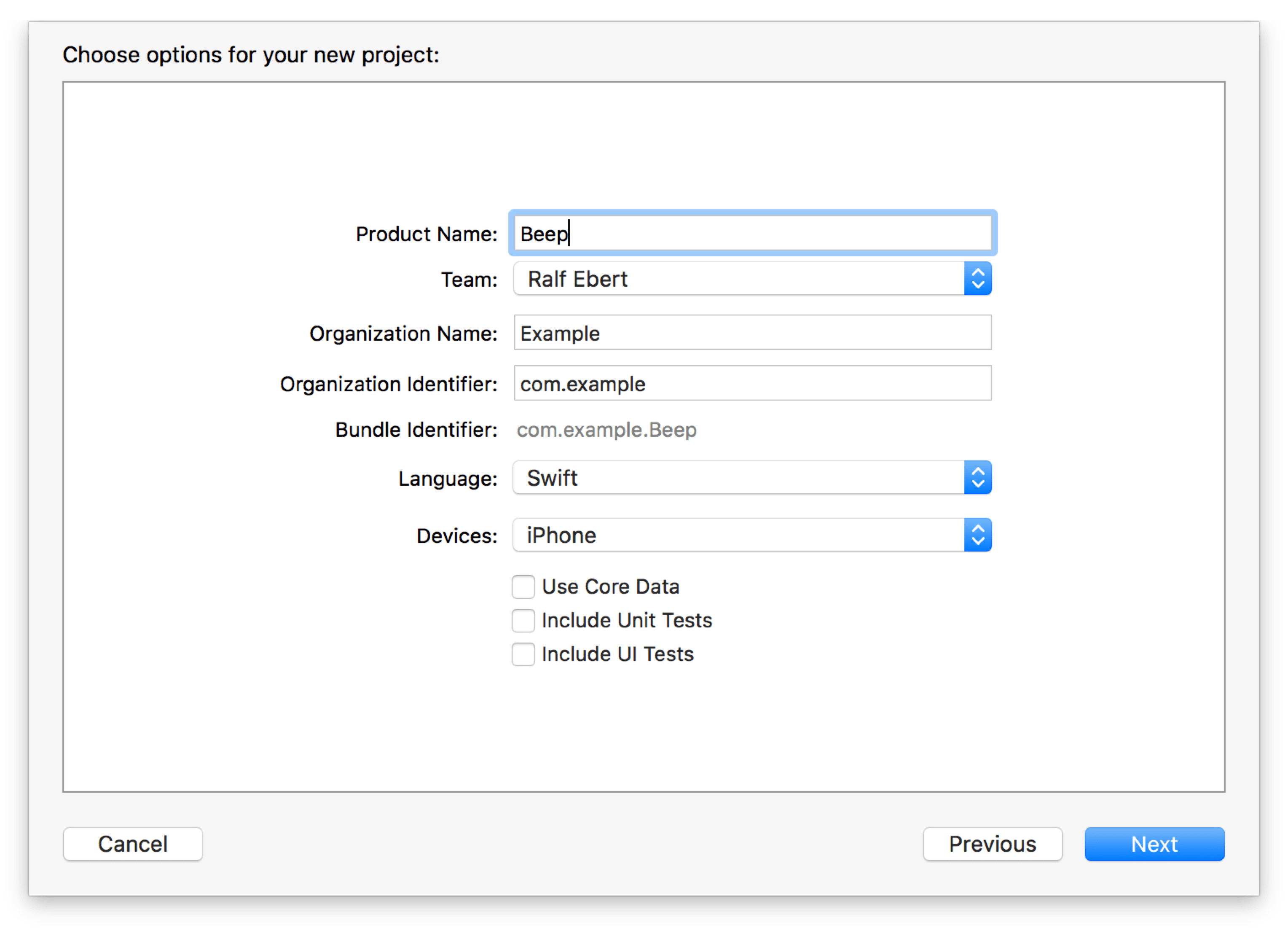Click the Use Core Data label text

(611, 587)
